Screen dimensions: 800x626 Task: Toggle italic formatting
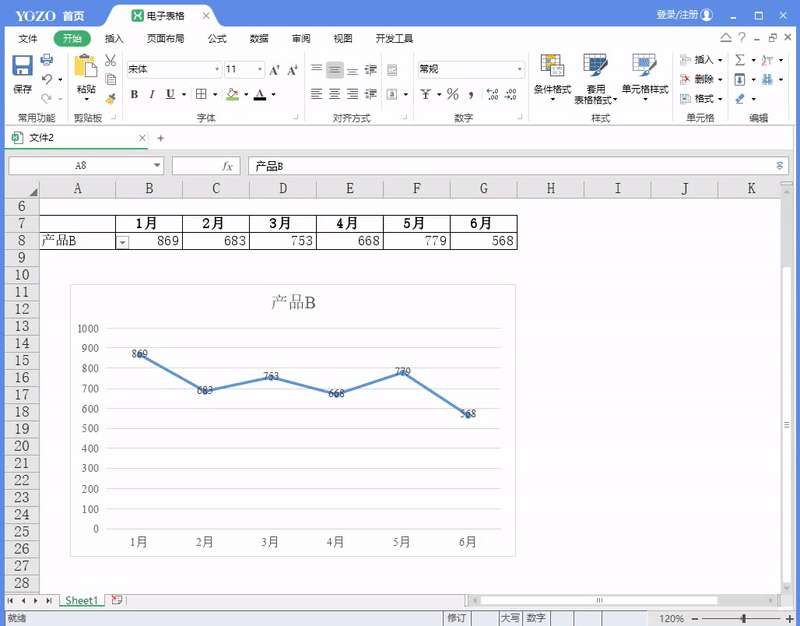[x=151, y=94]
